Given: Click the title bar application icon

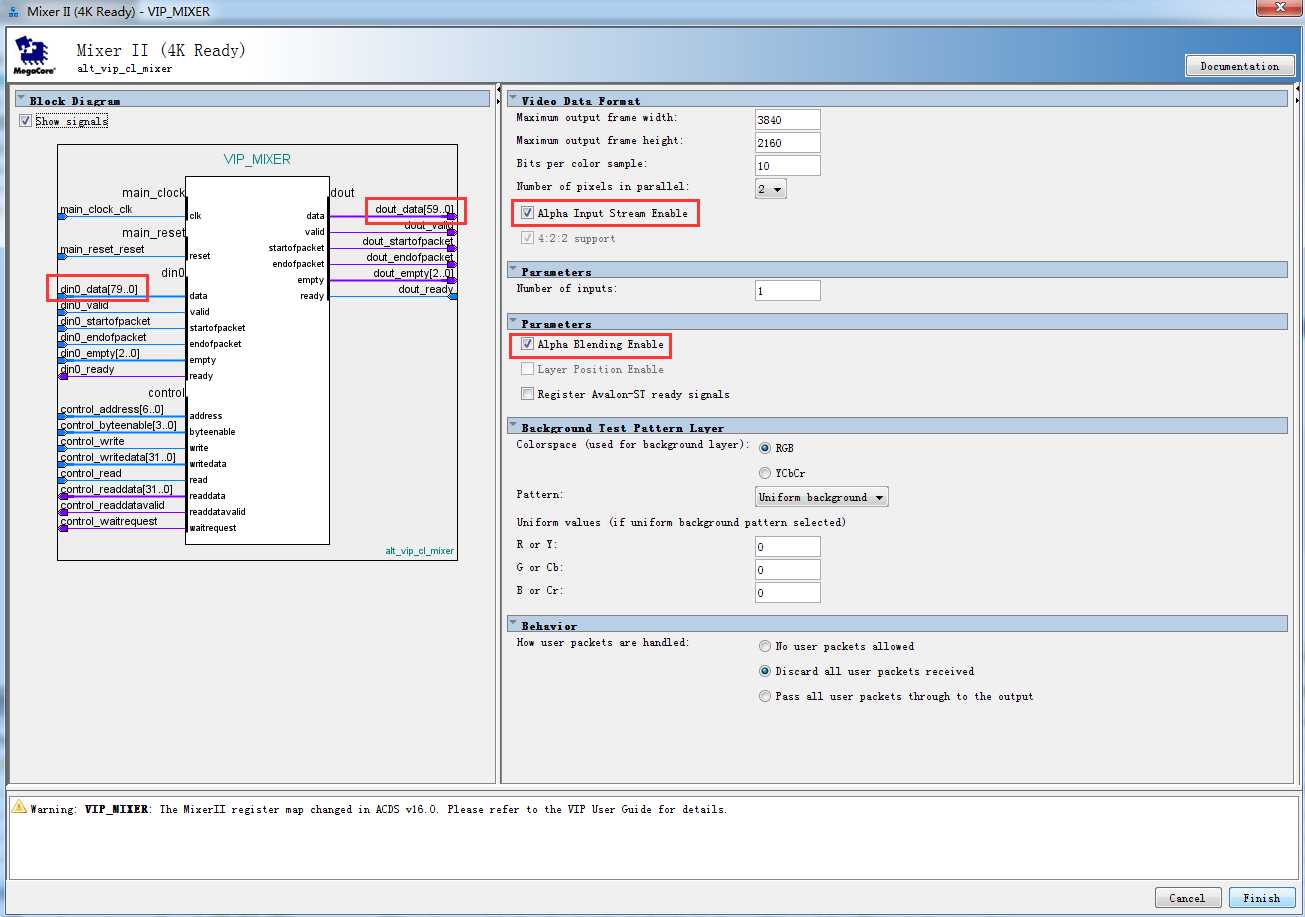Looking at the screenshot, I should coord(13,12).
